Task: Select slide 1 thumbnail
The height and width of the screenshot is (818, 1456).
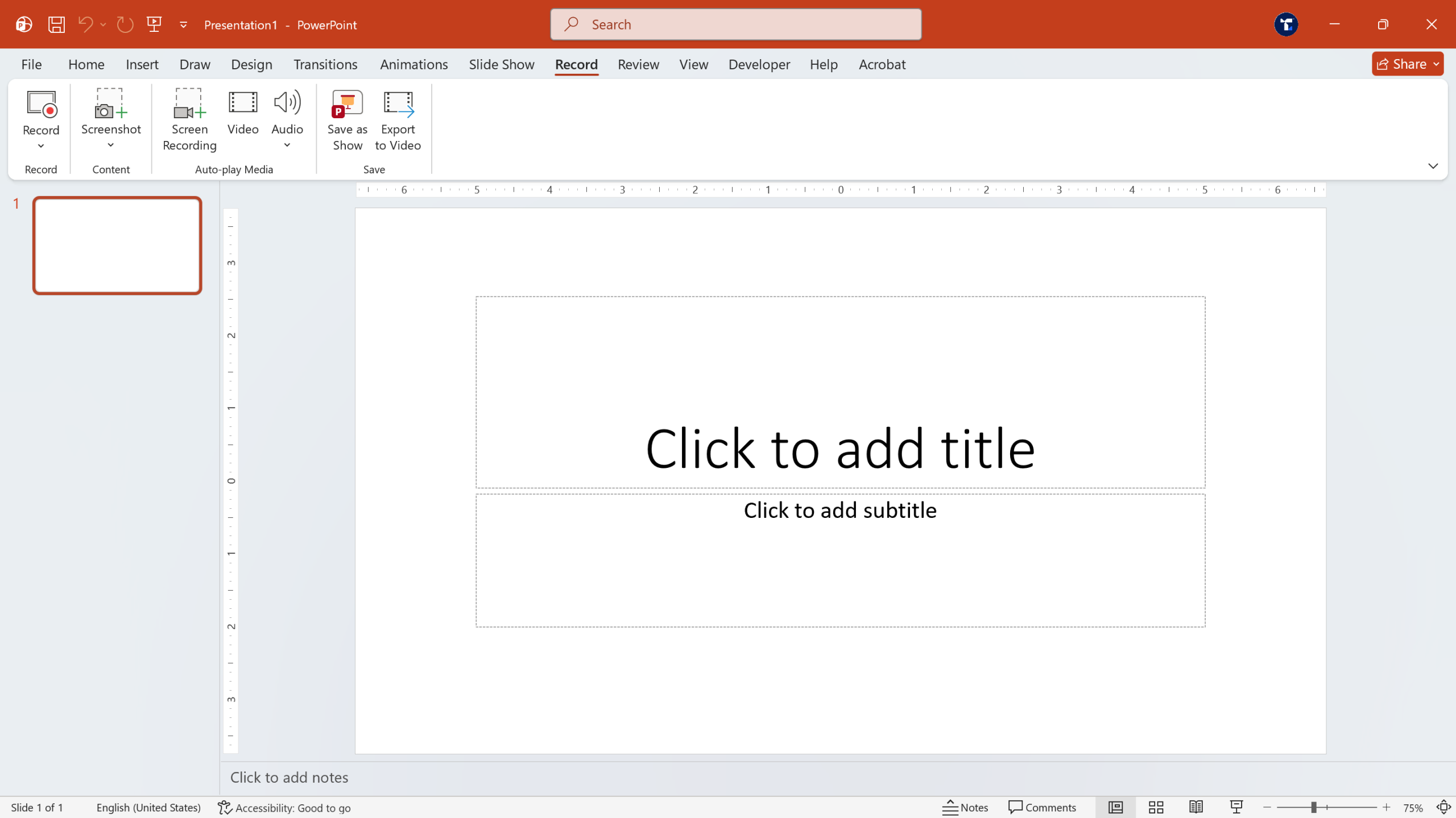Action: point(117,246)
